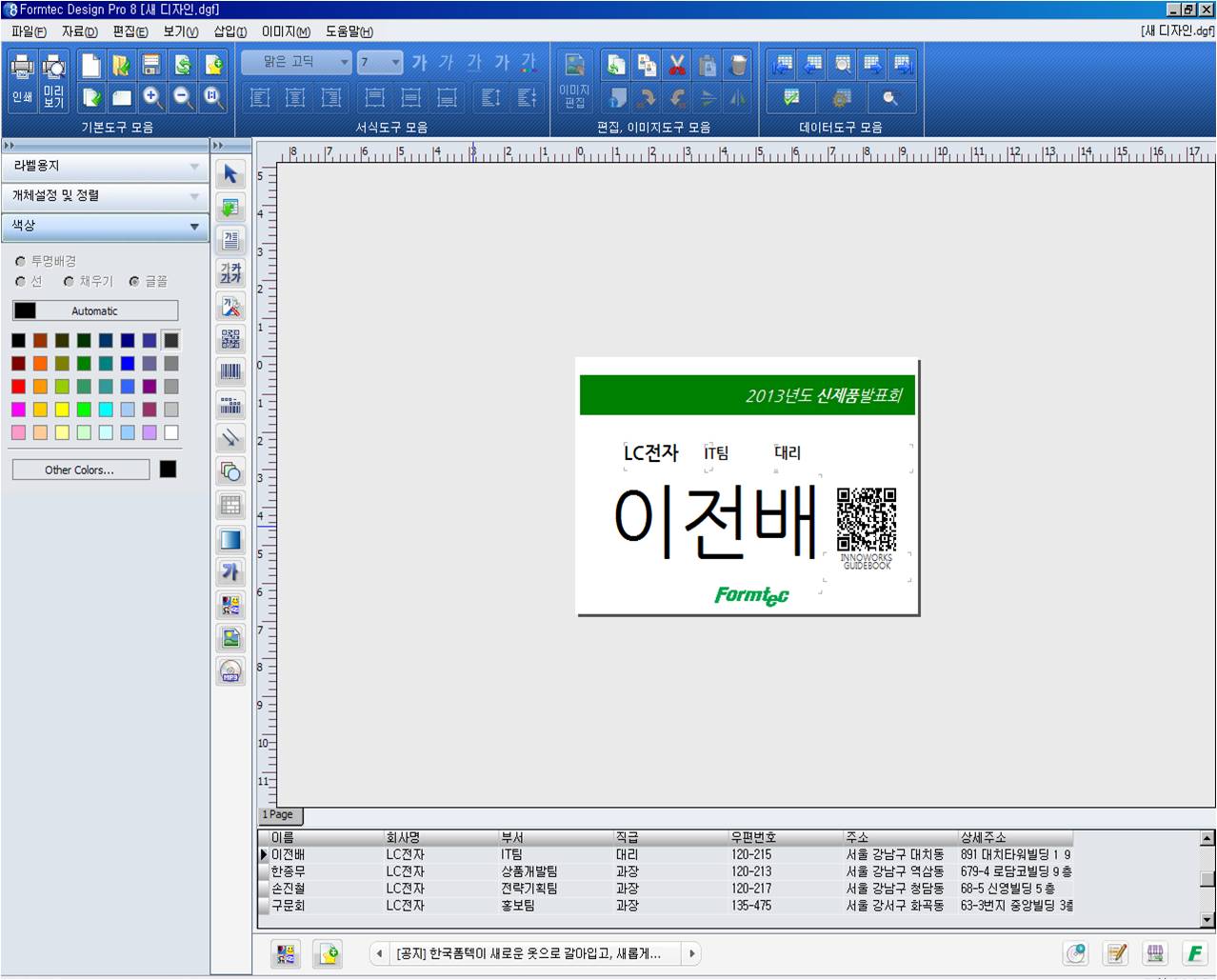This screenshot has height=980, width=1217.
Task: Select the arrow pointer tool
Action: pyautogui.click(x=230, y=174)
